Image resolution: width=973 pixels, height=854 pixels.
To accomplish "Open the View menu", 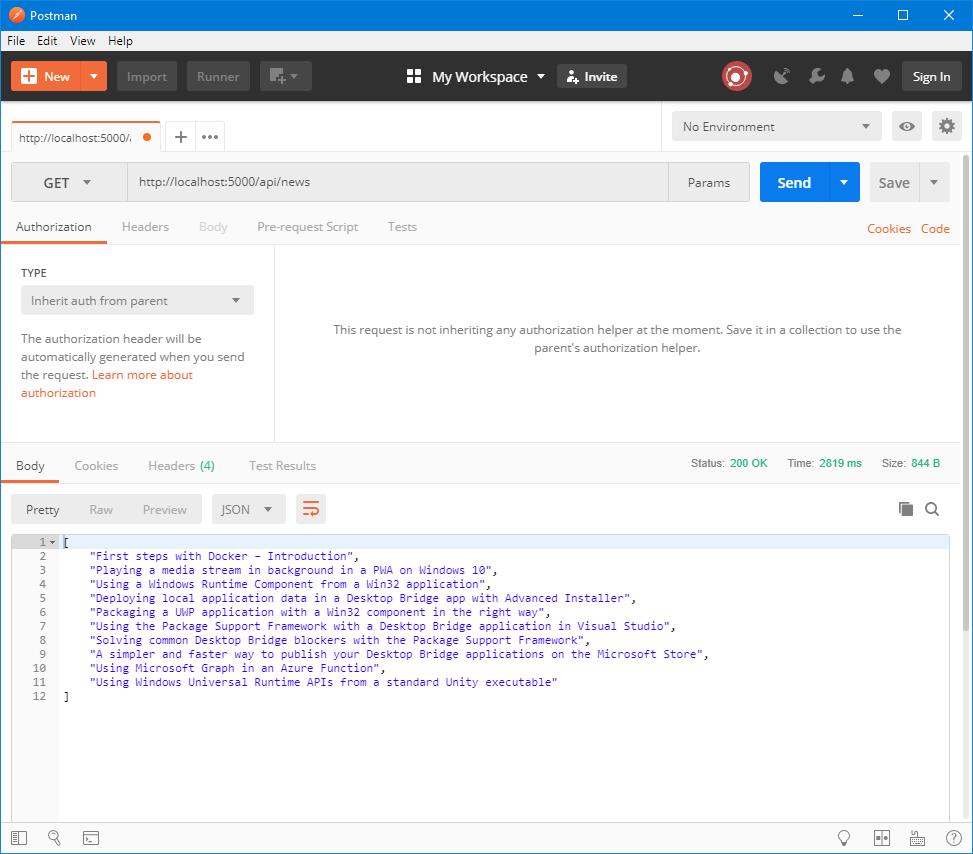I will coord(83,41).
